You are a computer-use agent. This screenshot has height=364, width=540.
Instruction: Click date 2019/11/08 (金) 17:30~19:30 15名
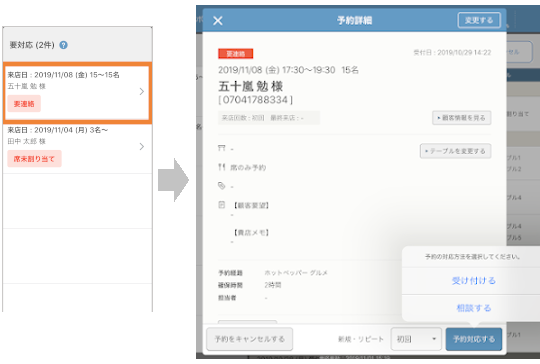(x=288, y=70)
